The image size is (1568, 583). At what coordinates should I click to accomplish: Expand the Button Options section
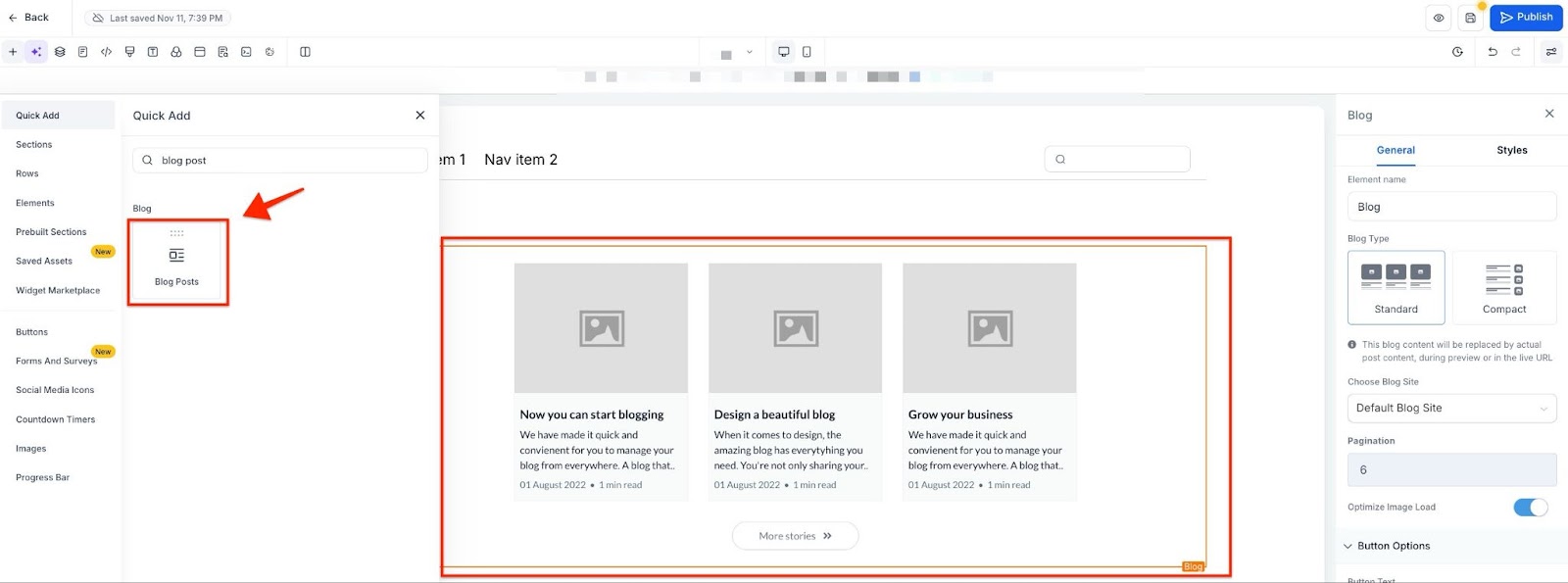pos(1393,546)
